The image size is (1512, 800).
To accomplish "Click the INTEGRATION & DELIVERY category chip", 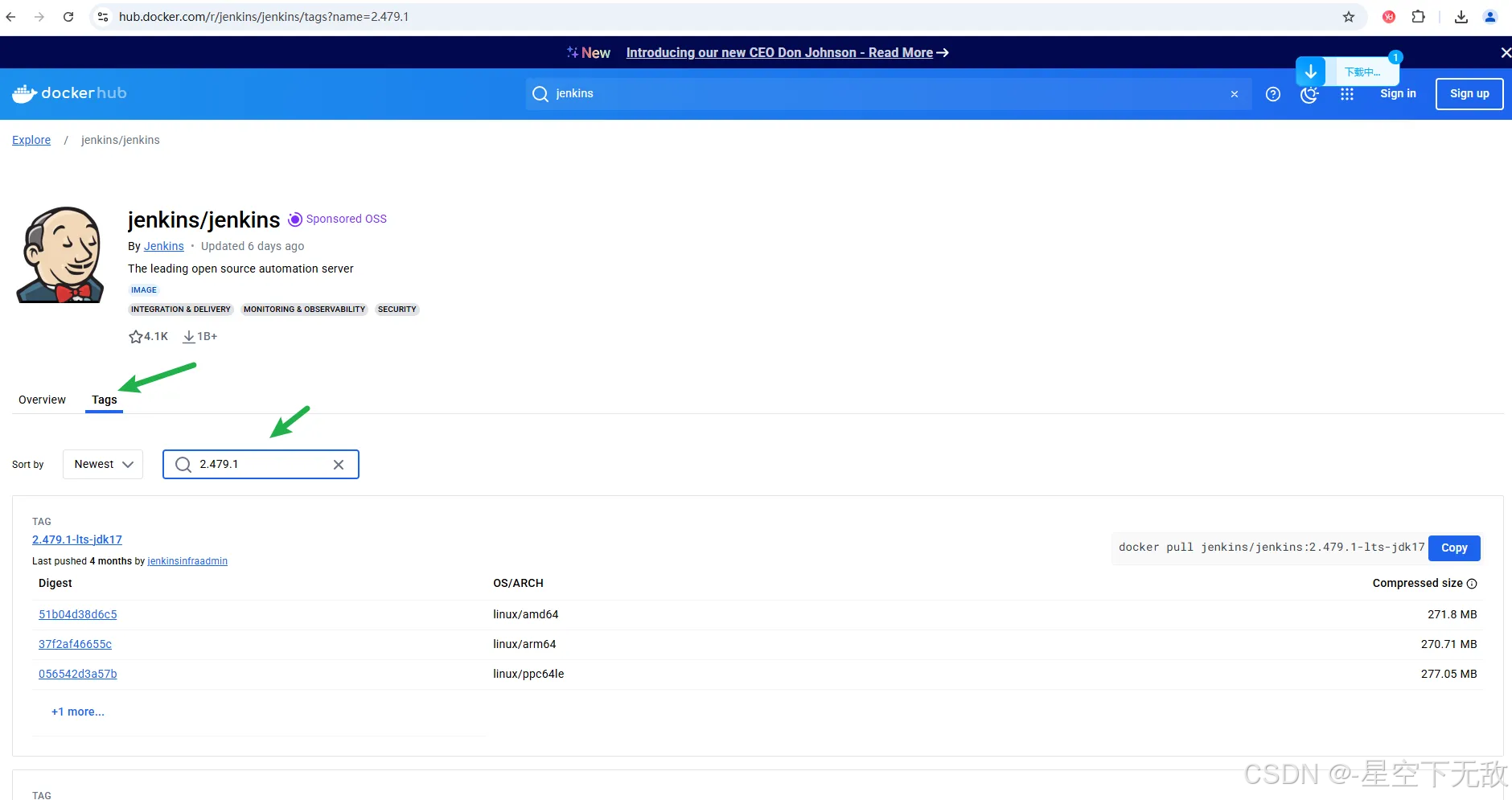I will 181,310.
